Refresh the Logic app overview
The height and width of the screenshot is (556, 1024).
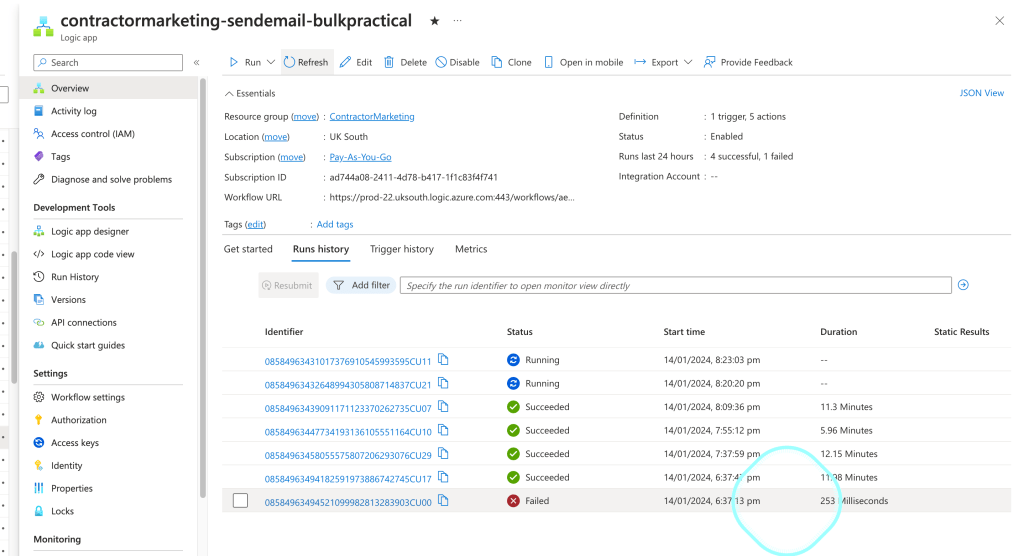tap(306, 62)
